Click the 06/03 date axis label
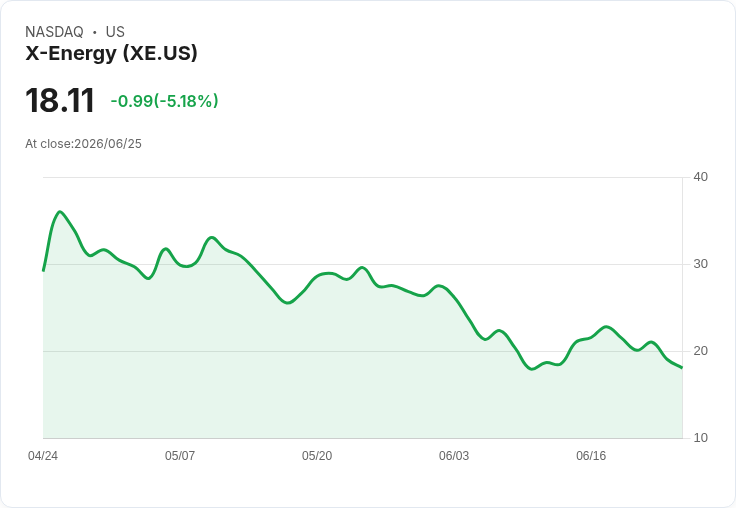The width and height of the screenshot is (736, 508). pos(454,456)
